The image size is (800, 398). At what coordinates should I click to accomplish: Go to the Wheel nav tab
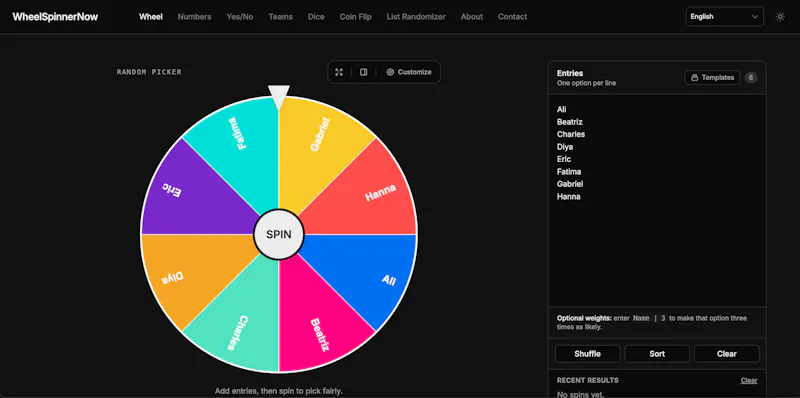[x=151, y=17]
